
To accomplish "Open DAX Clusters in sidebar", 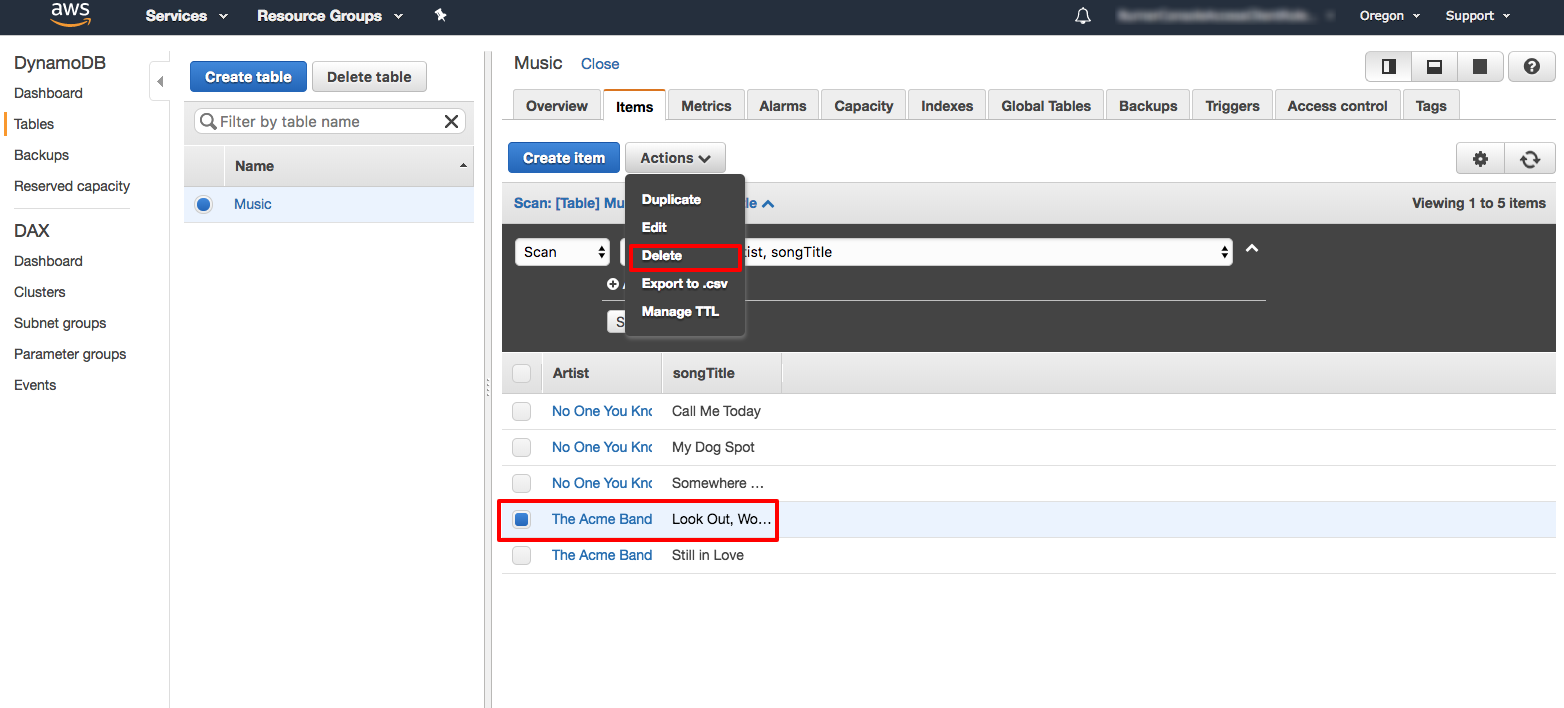I will [40, 292].
